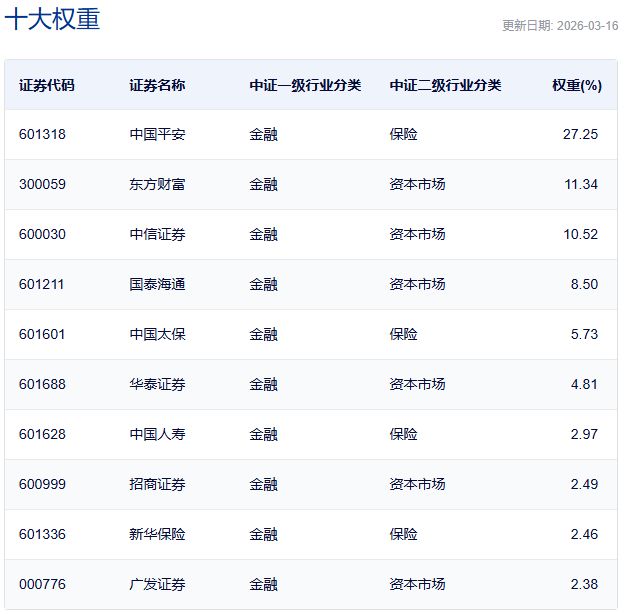Click security code 601601
Image resolution: width=625 pixels, height=616 pixels.
[42, 334]
